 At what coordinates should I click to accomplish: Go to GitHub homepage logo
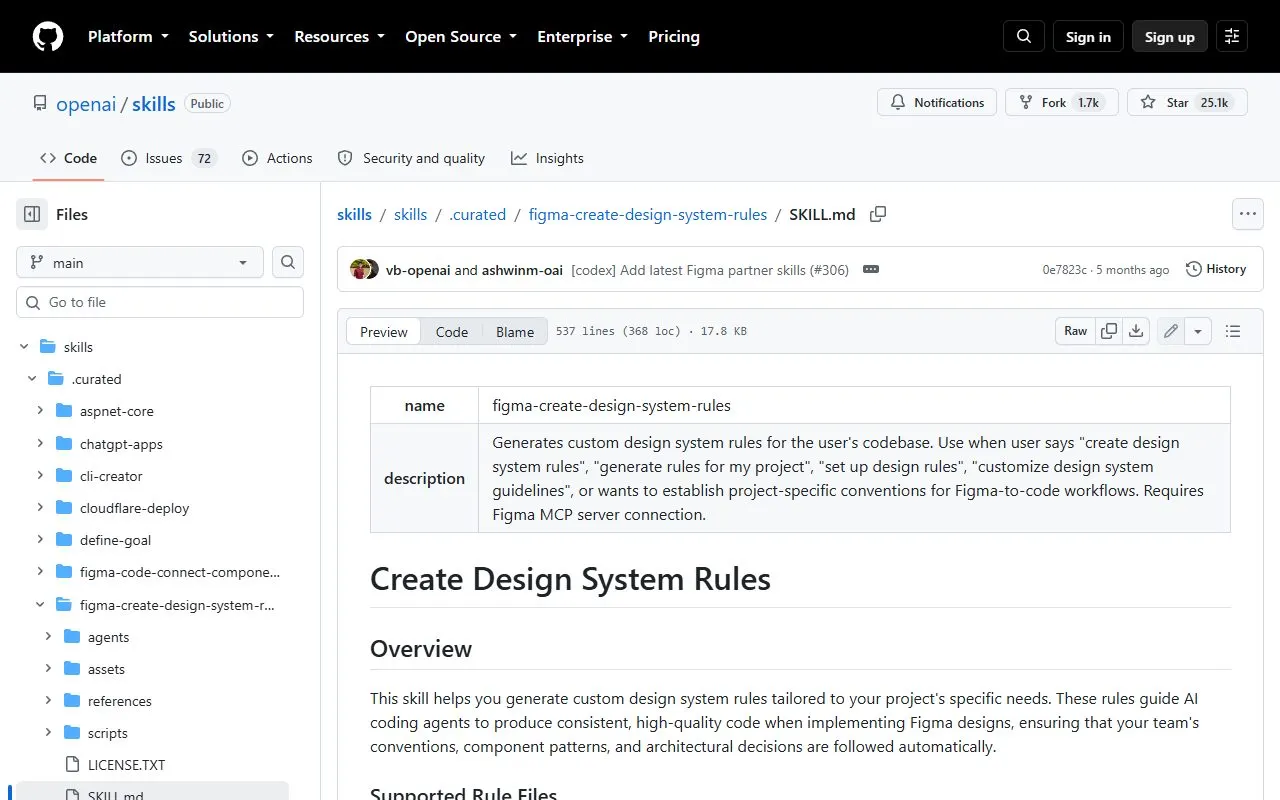[48, 37]
